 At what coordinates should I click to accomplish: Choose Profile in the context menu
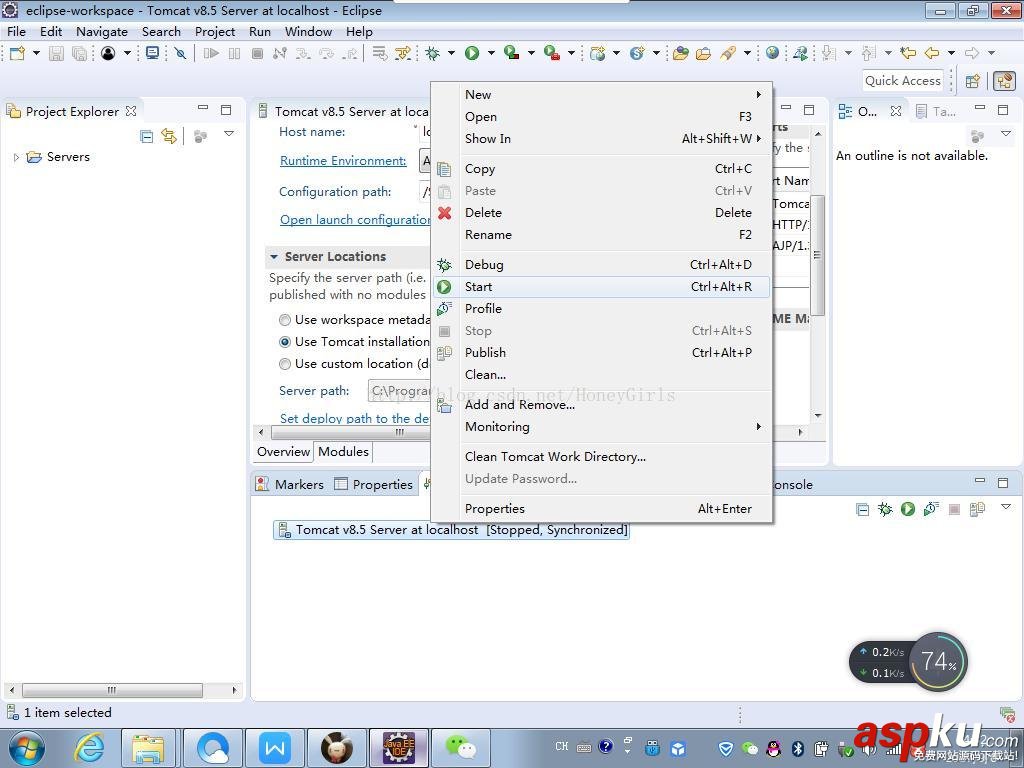point(601,309)
